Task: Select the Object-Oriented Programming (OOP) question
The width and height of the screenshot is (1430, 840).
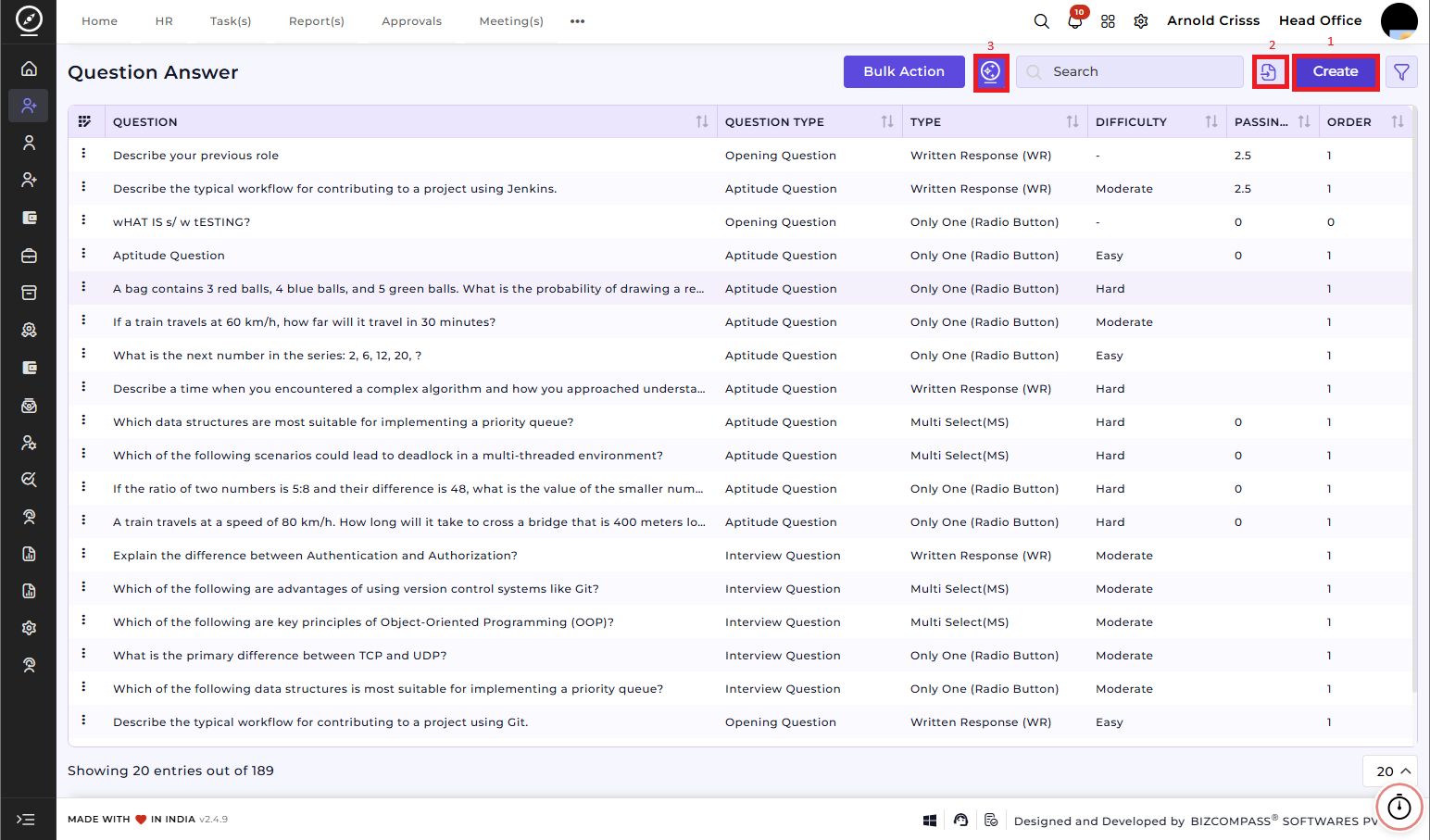Action: [x=364, y=622]
